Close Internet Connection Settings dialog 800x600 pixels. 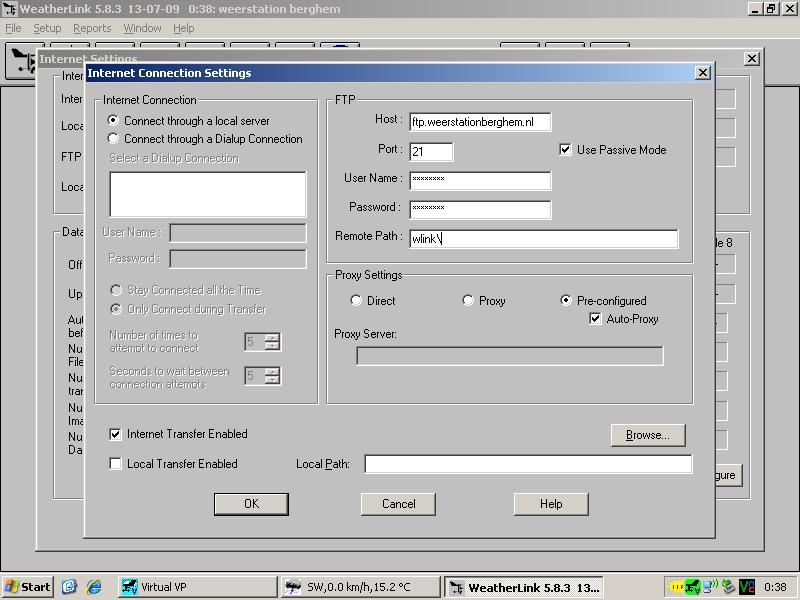pos(703,73)
